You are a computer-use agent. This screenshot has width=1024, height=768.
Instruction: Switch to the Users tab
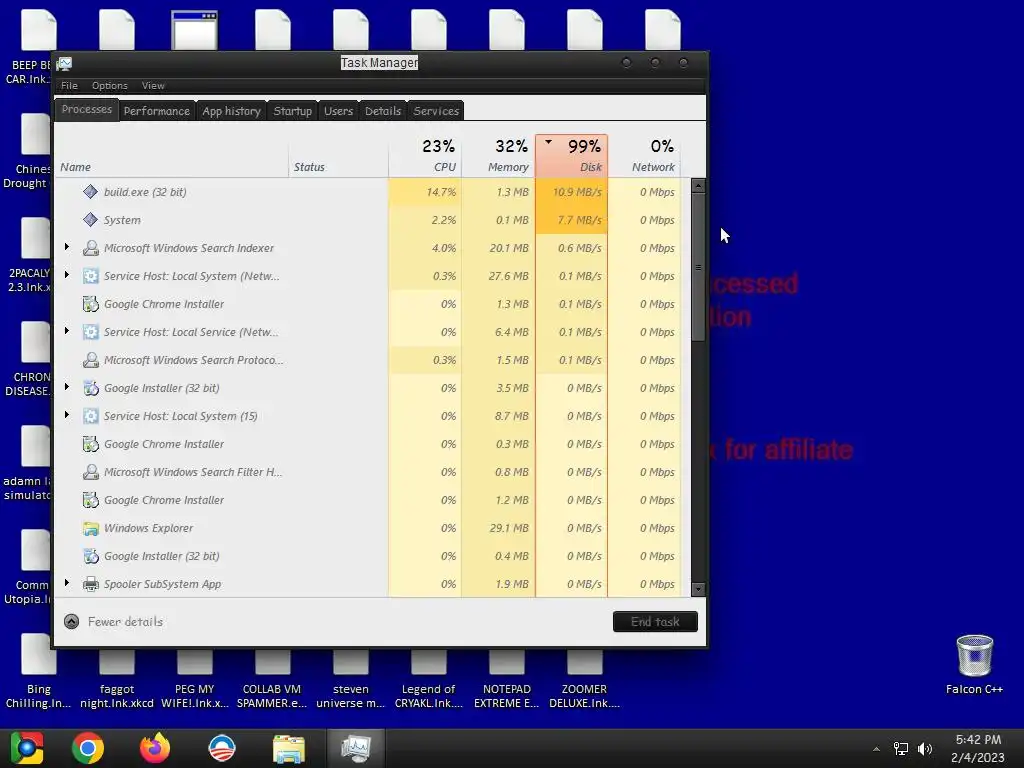coord(338,111)
